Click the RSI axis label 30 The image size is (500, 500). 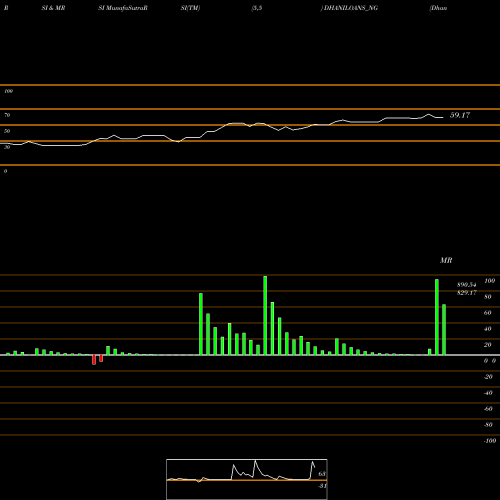pos(7,147)
